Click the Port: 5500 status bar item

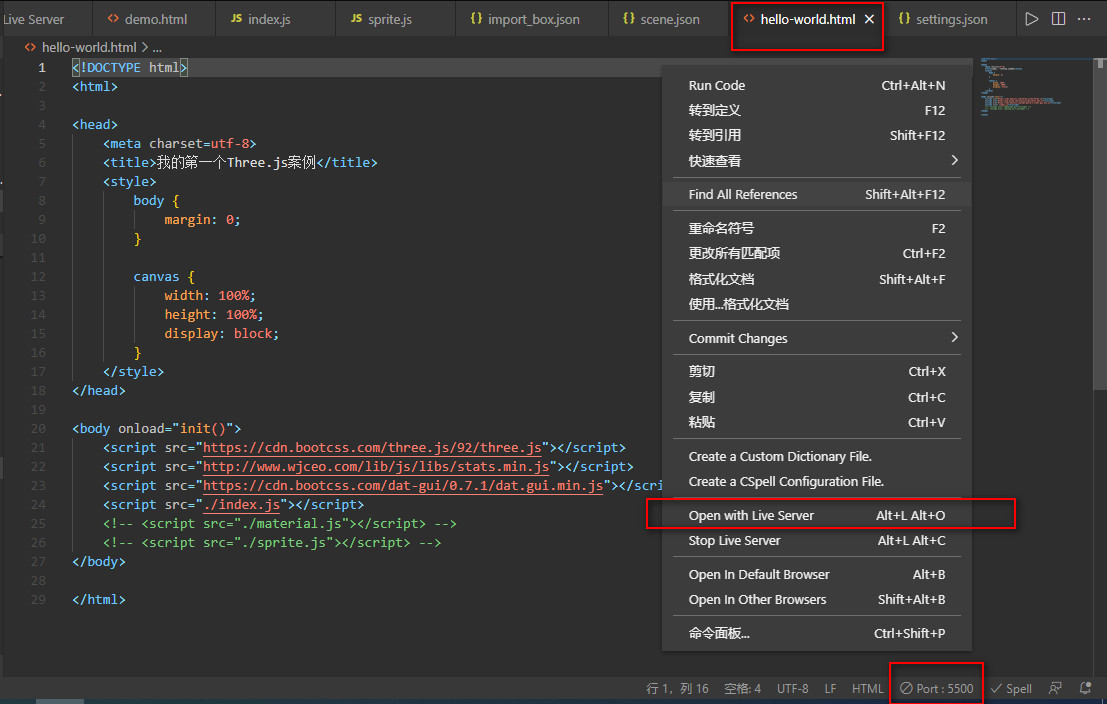coord(935,688)
